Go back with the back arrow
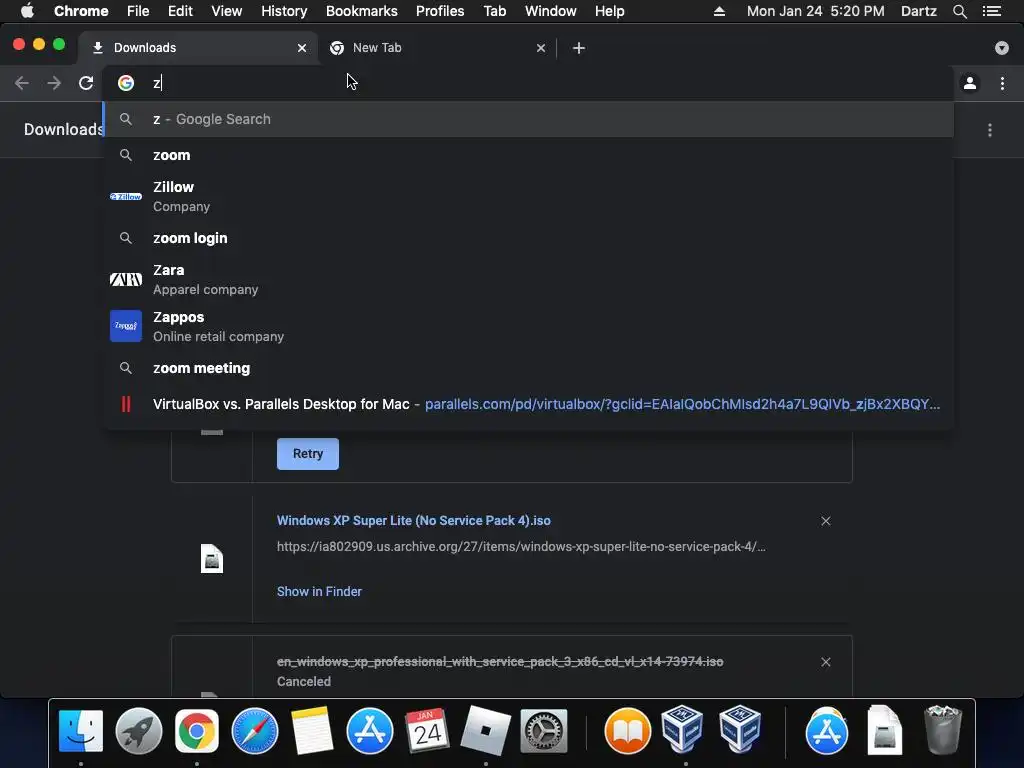 [22, 83]
